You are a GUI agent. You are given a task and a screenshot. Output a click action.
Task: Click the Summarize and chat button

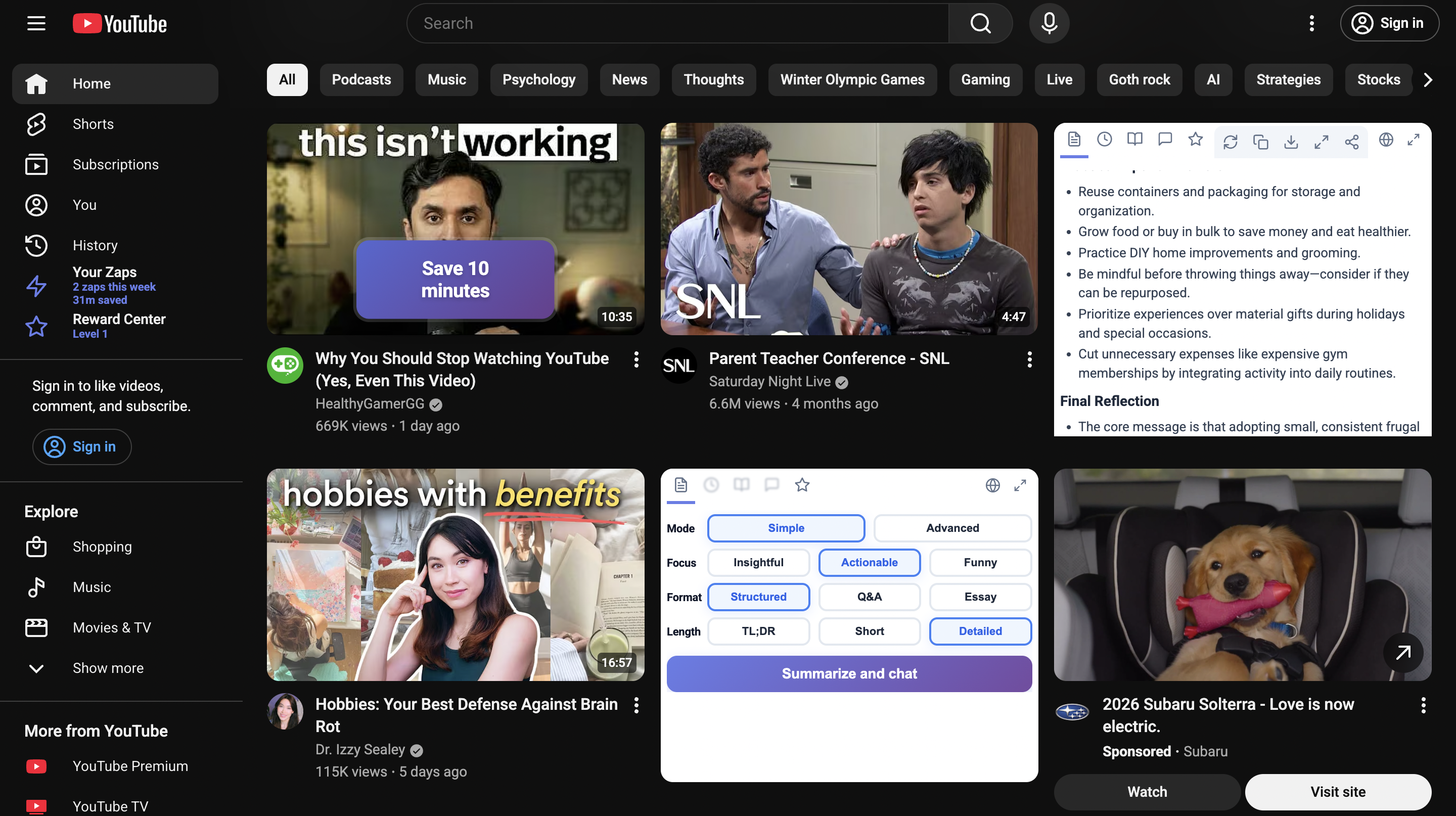848,673
